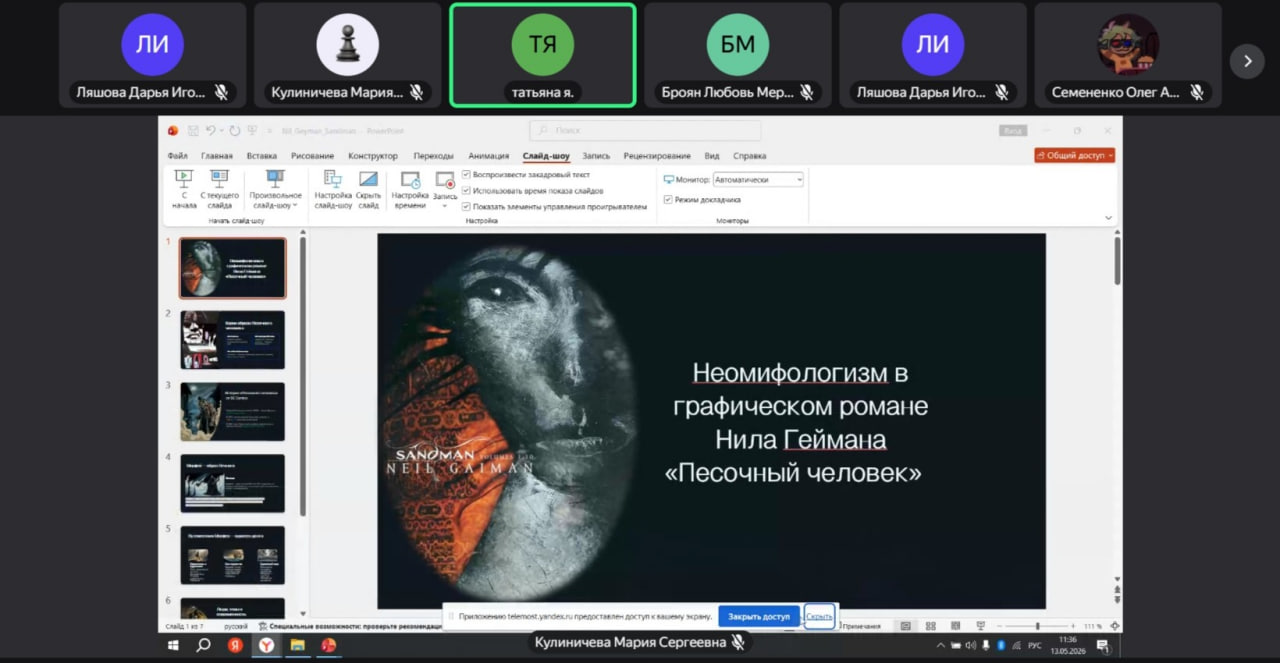Click the fit slide to window icon

(x=1115, y=626)
